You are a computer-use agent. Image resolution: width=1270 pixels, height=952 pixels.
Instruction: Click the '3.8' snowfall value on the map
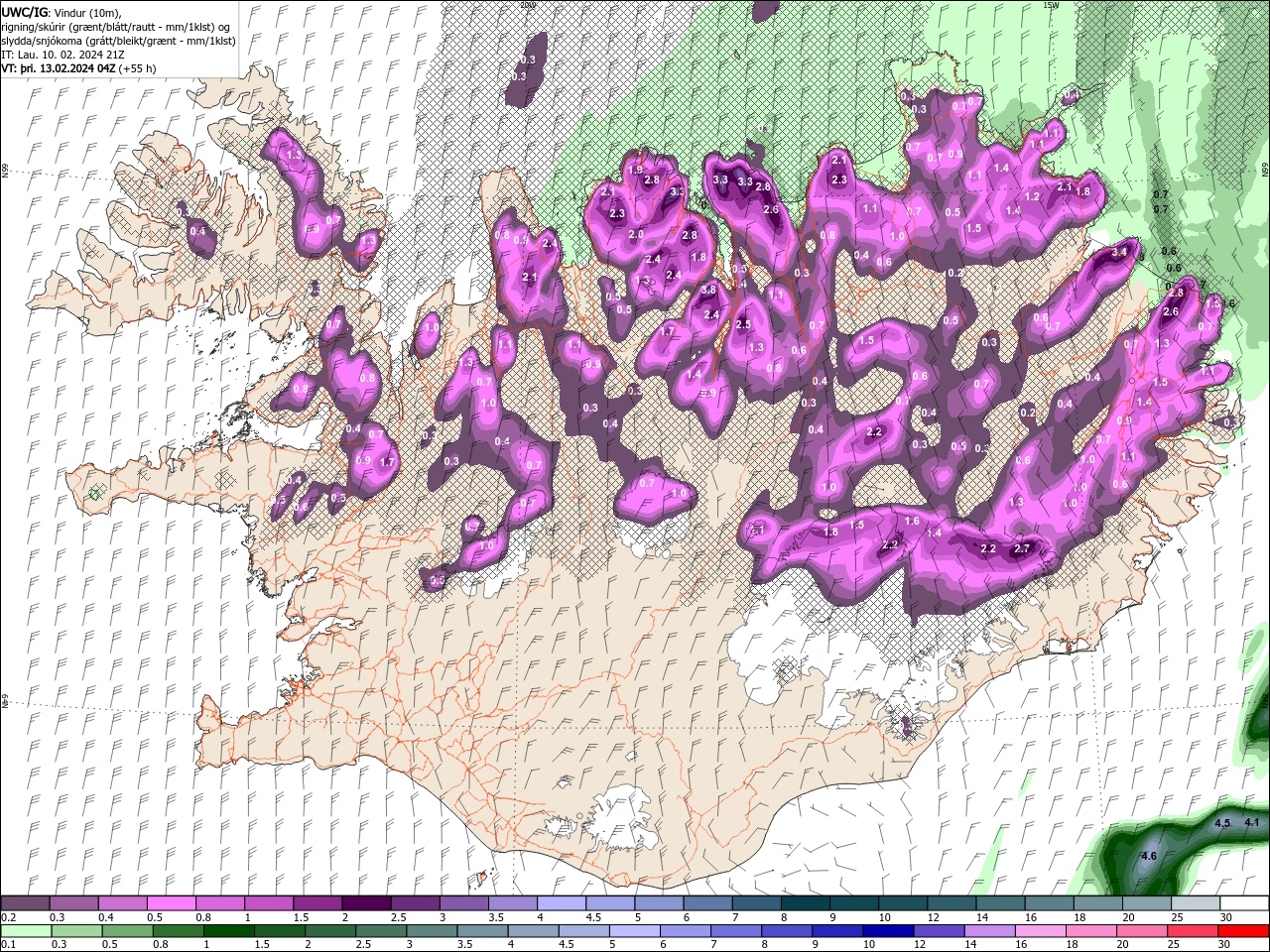point(708,290)
